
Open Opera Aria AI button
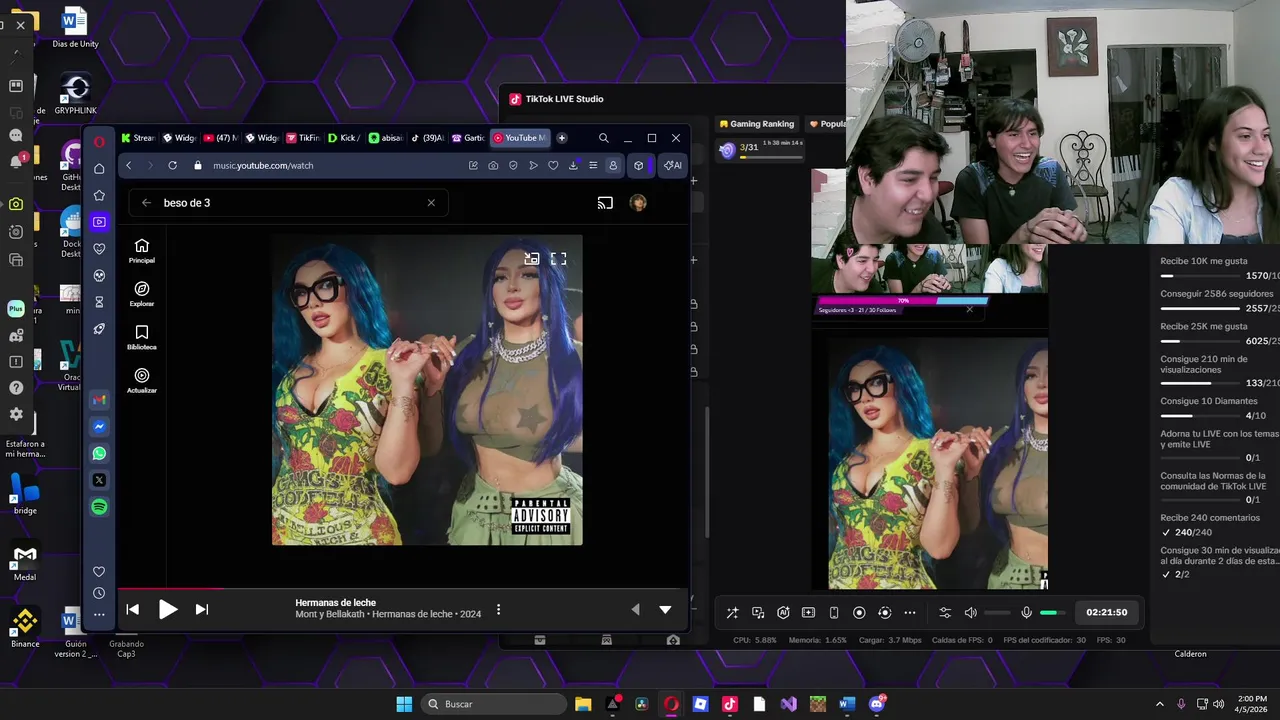(673, 165)
